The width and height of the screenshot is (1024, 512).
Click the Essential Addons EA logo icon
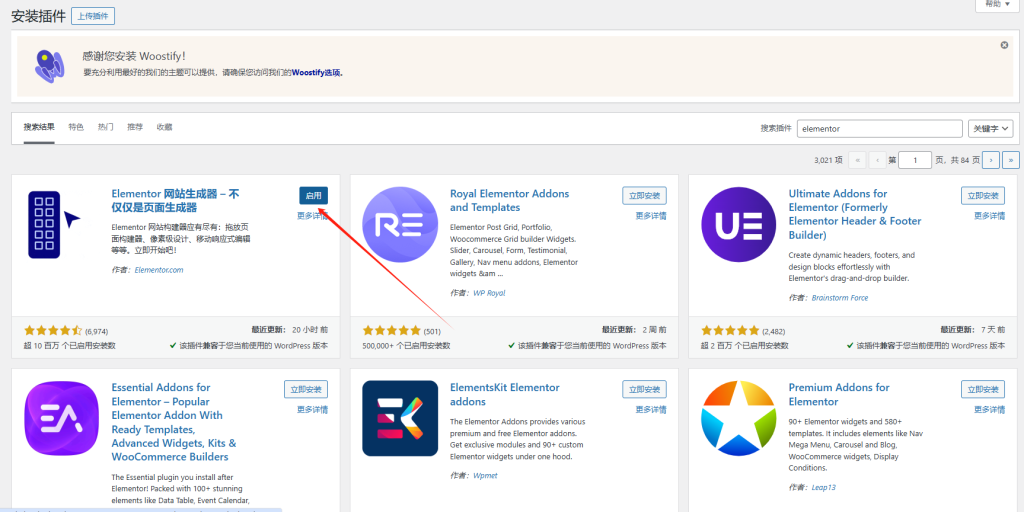(x=61, y=418)
